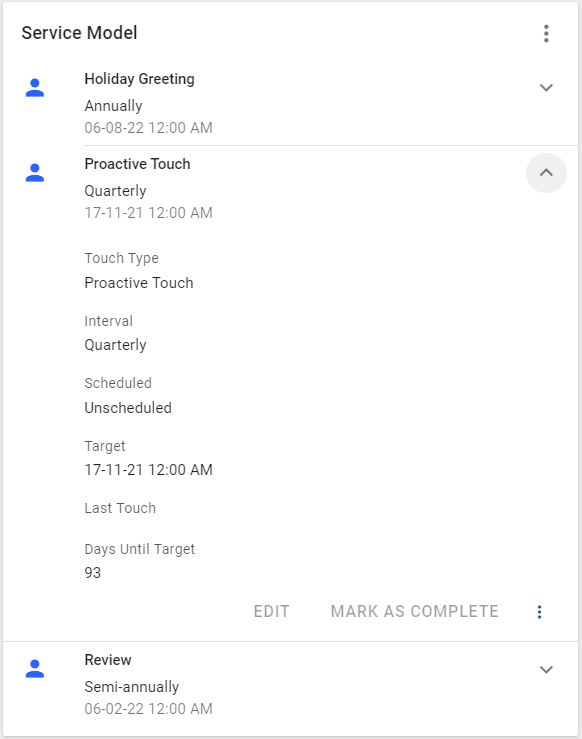Image resolution: width=582 pixels, height=739 pixels.
Task: Click the person icon beside Review
Action: coord(35,669)
